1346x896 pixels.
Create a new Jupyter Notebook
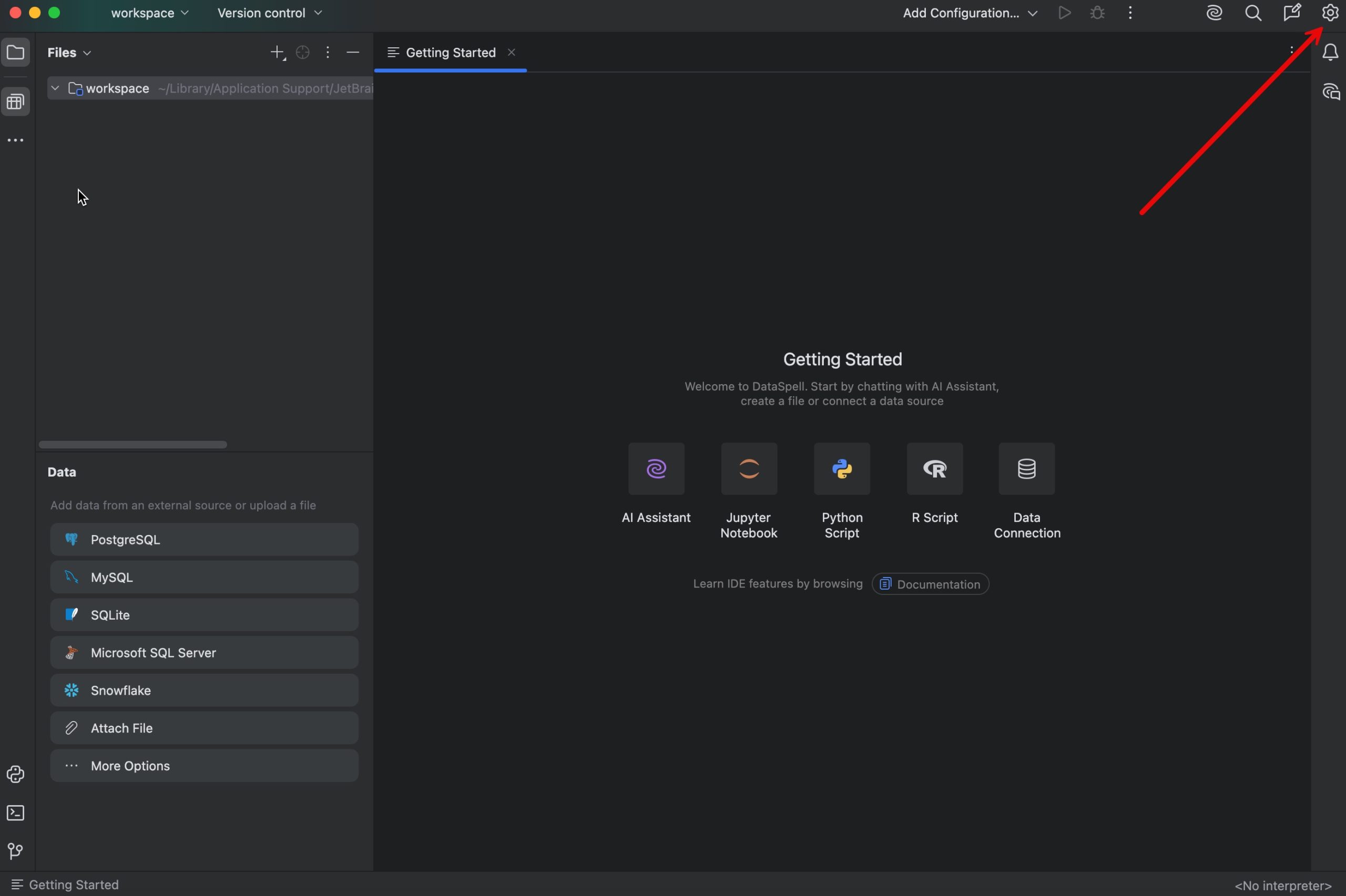click(749, 469)
